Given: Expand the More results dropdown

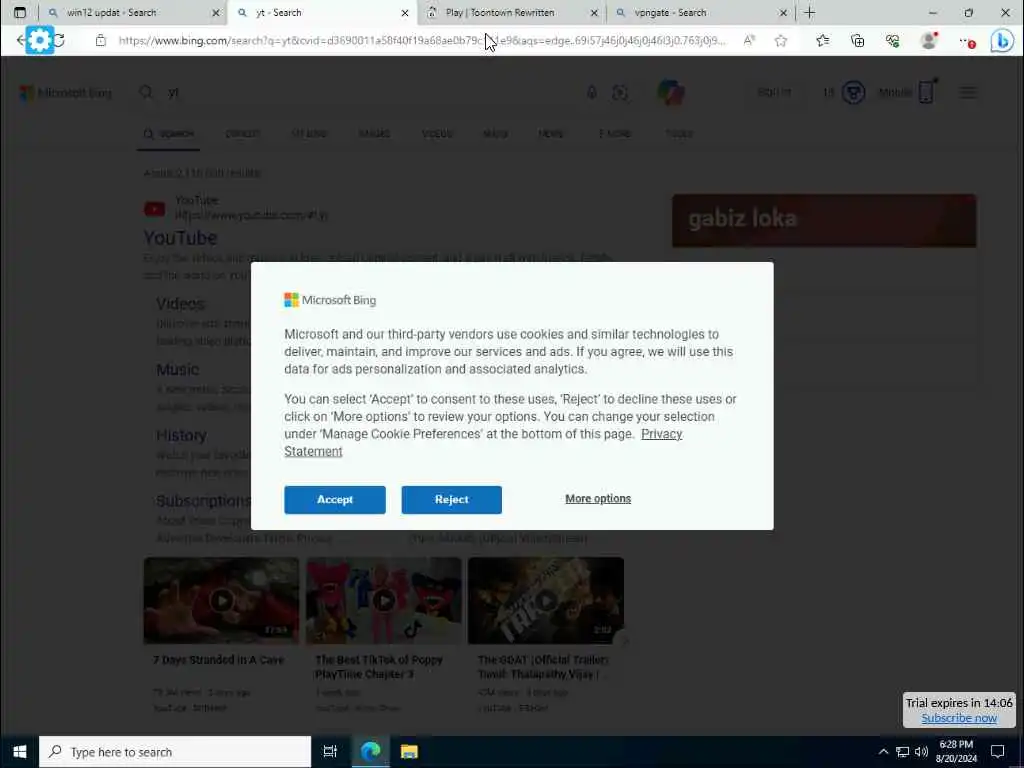Looking at the screenshot, I should coord(614,134).
